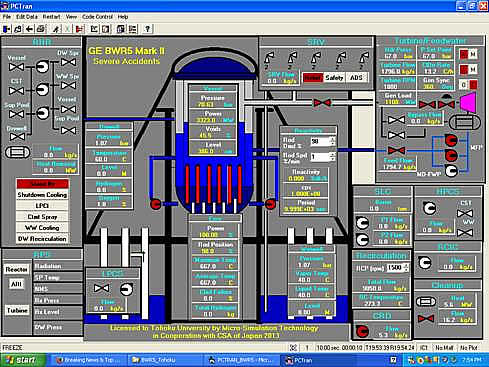Click the top red main feedwater pump
This screenshot has width=489, height=367.
coord(451,141)
